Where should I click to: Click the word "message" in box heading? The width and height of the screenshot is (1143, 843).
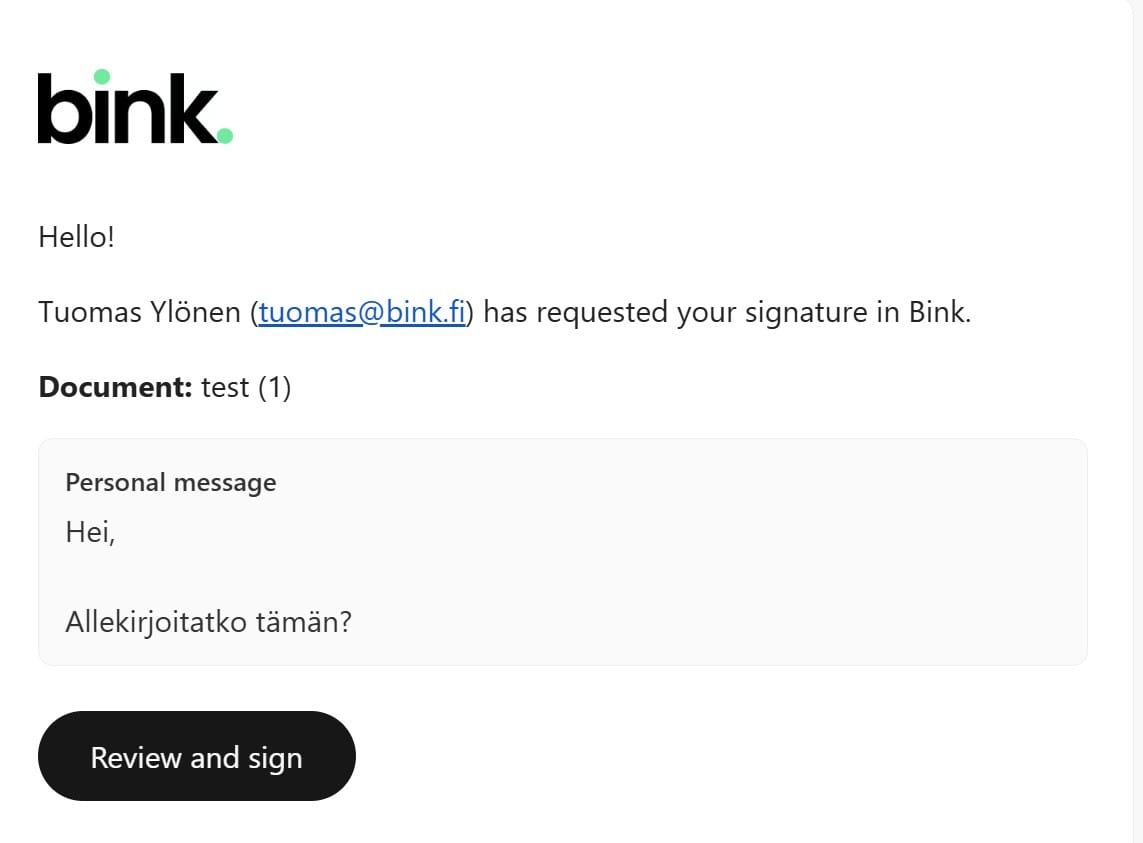224,482
